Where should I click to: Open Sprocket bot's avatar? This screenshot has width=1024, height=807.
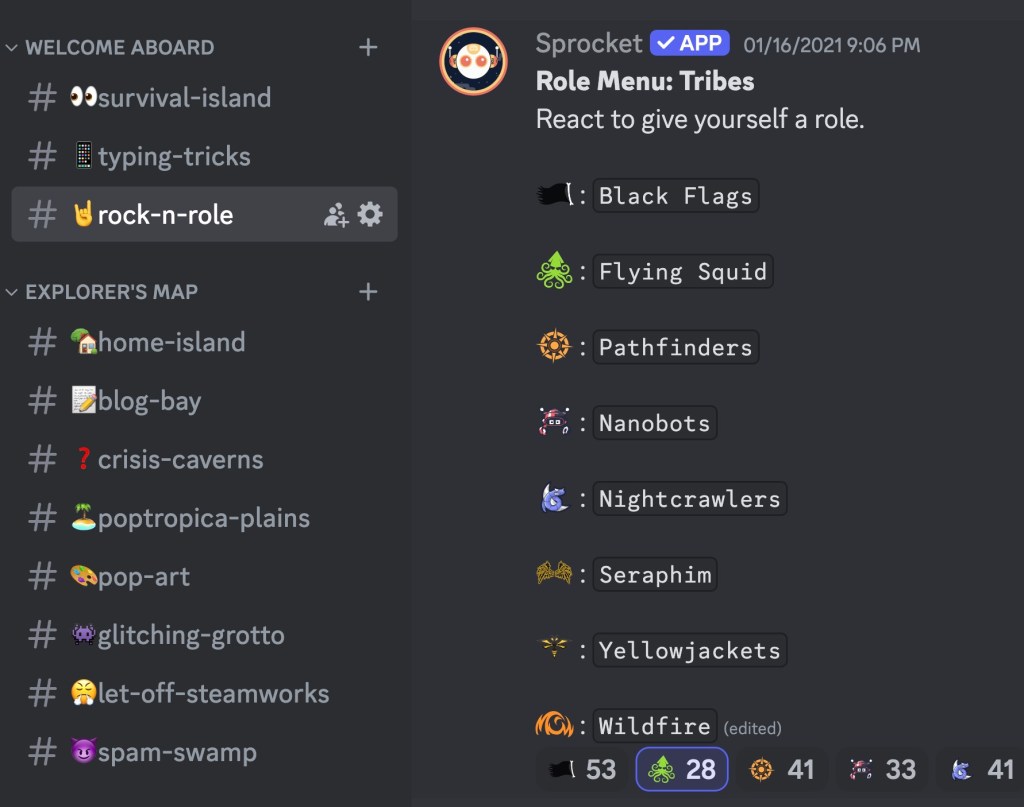point(473,61)
